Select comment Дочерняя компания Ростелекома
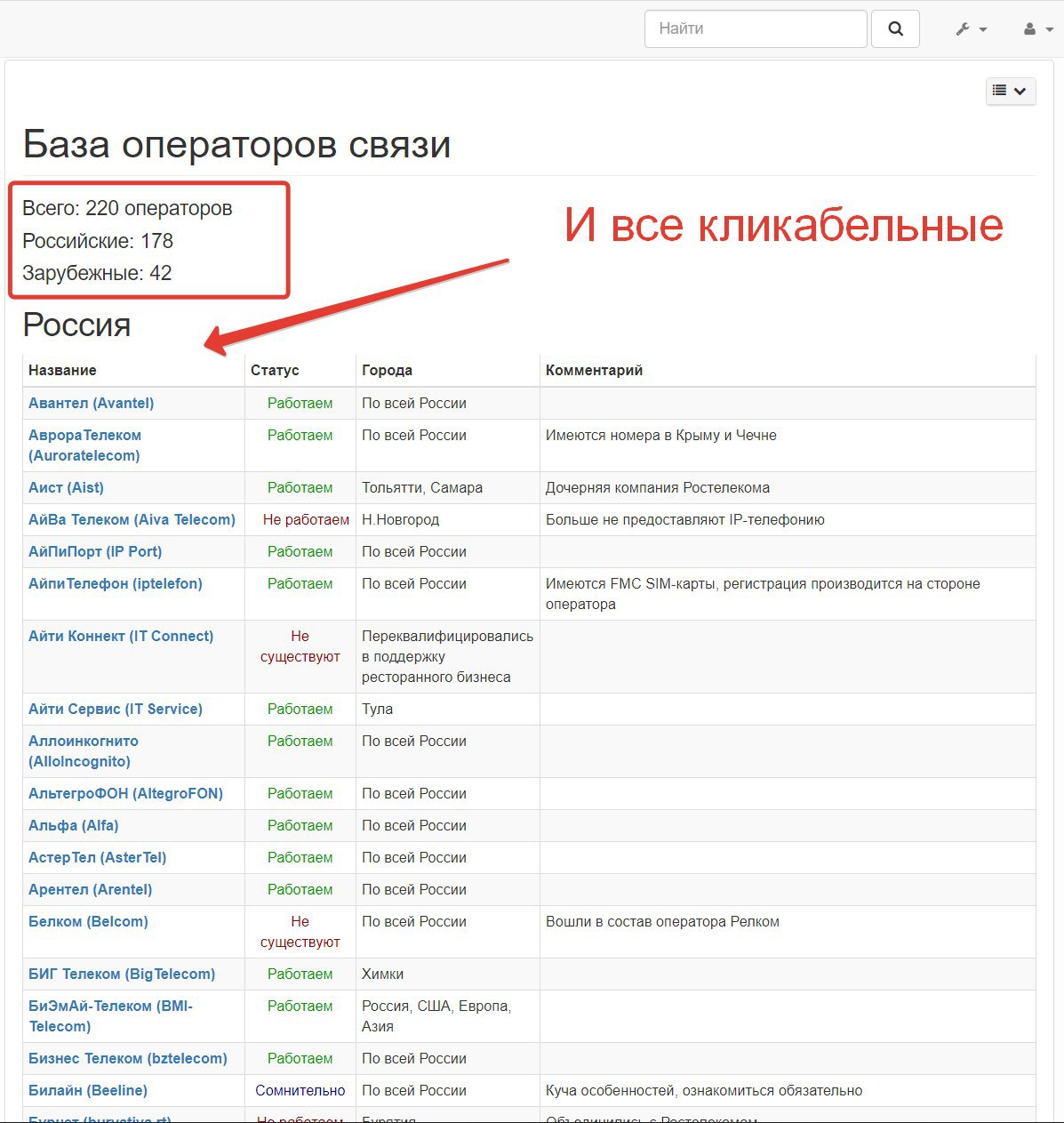This screenshot has width=1064, height=1123. pyautogui.click(x=658, y=487)
